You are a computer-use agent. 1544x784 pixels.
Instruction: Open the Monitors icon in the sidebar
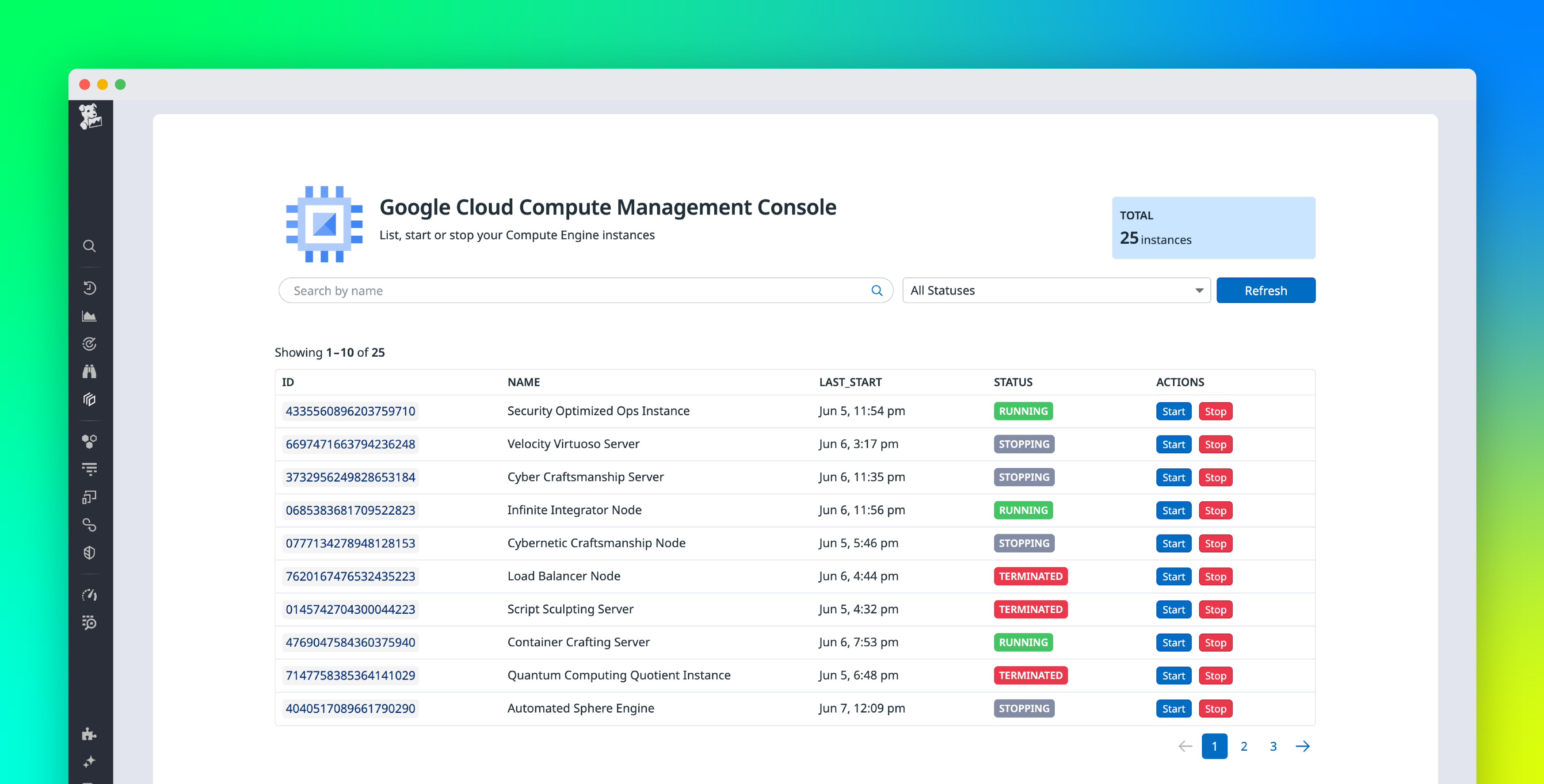[90, 343]
